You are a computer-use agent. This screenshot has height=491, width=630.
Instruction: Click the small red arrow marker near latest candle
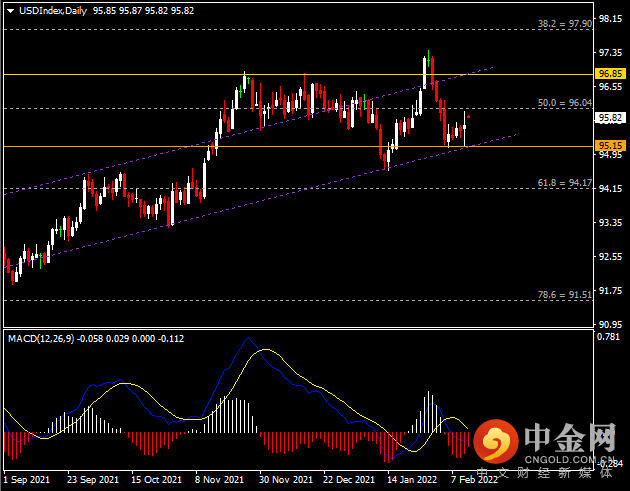[468, 117]
